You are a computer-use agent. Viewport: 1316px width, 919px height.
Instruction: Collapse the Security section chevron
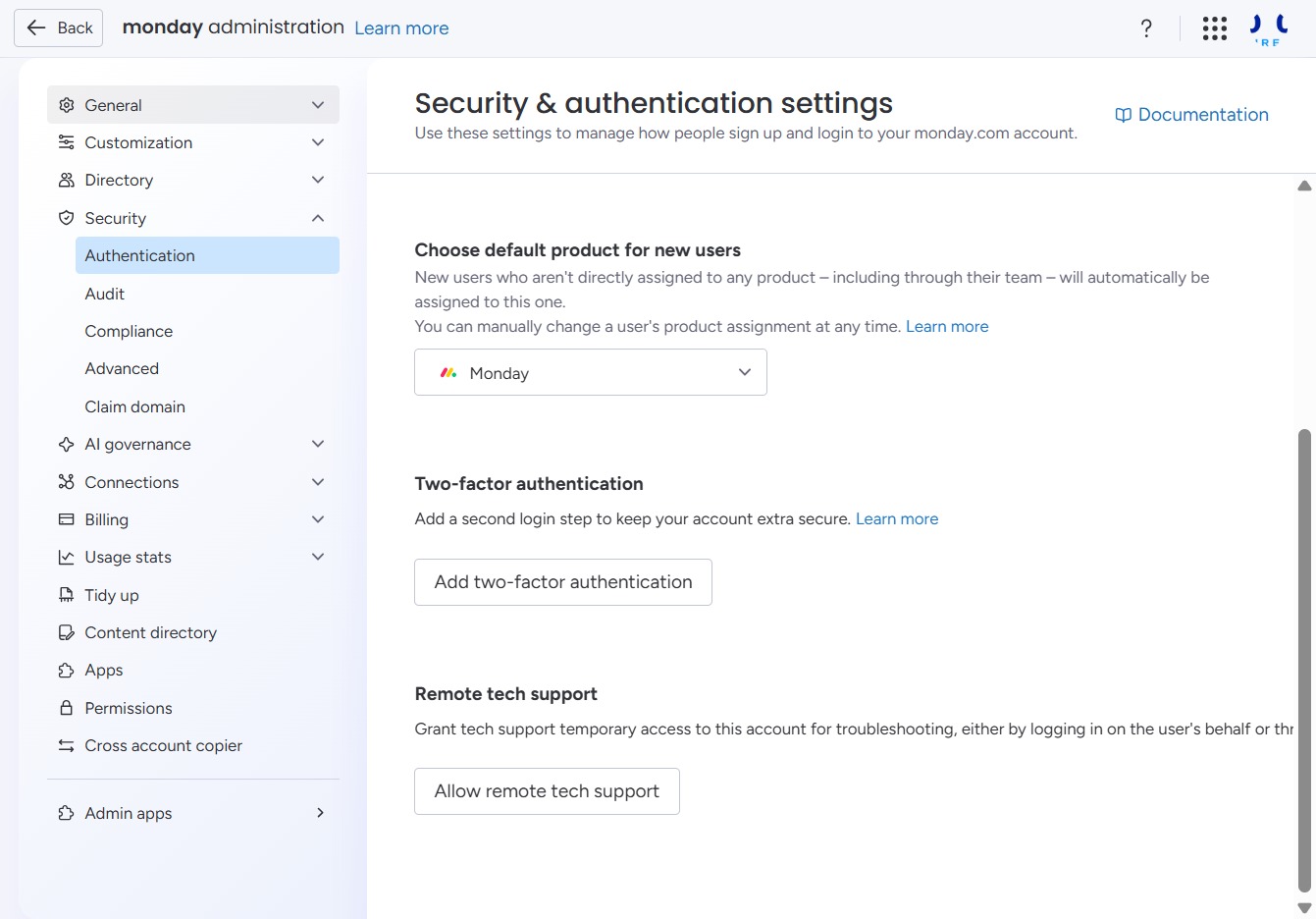[x=318, y=218]
